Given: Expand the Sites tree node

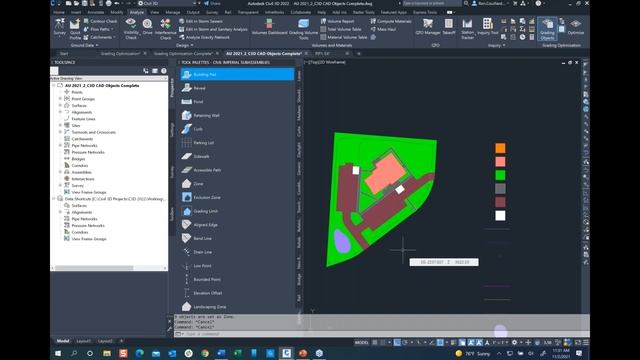Looking at the screenshot, I should 60,125.
